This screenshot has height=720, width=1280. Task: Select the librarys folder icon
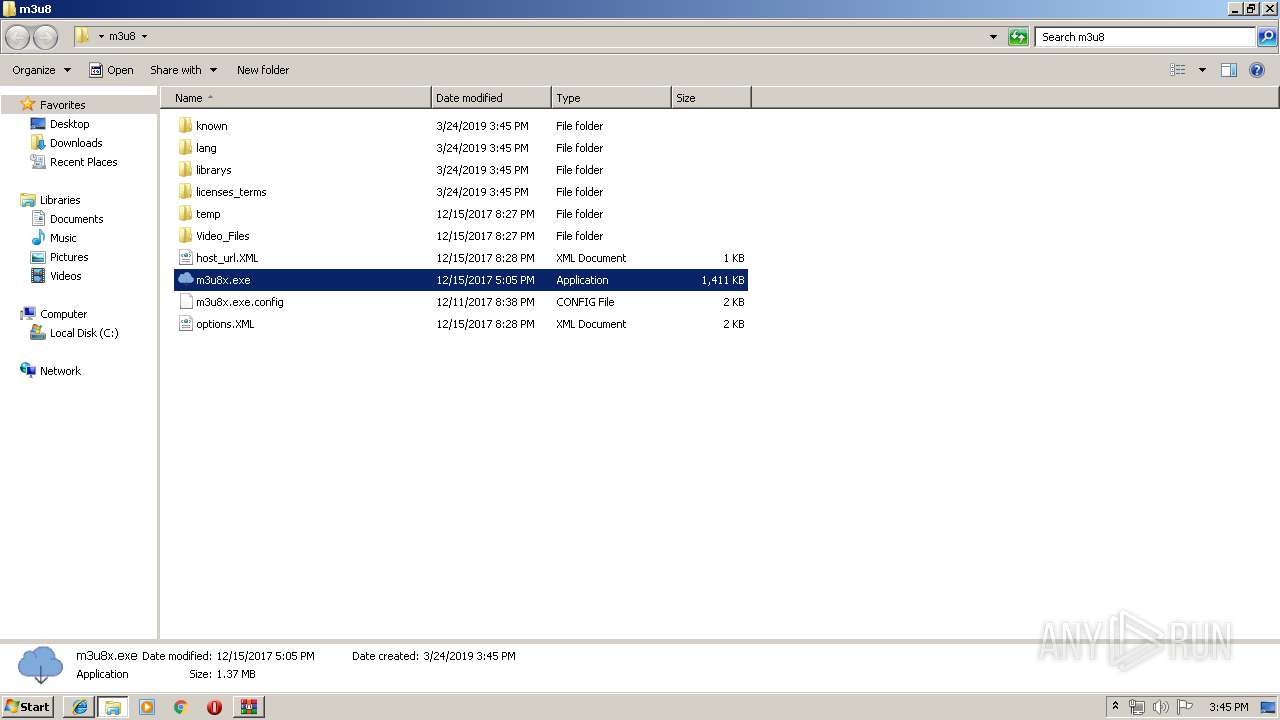(185, 170)
